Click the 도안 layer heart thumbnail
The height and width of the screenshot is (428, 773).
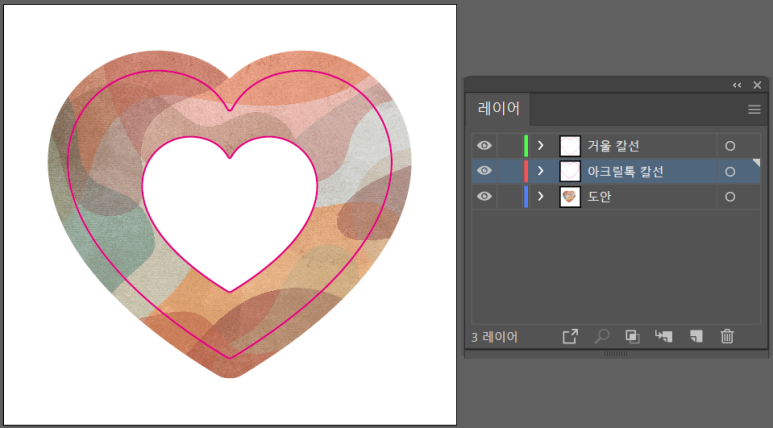(x=570, y=197)
